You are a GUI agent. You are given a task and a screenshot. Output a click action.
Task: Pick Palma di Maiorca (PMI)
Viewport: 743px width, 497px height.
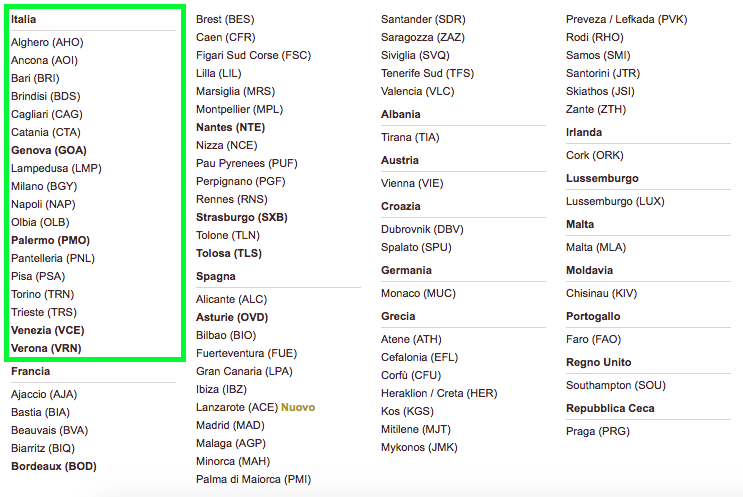click(x=253, y=479)
